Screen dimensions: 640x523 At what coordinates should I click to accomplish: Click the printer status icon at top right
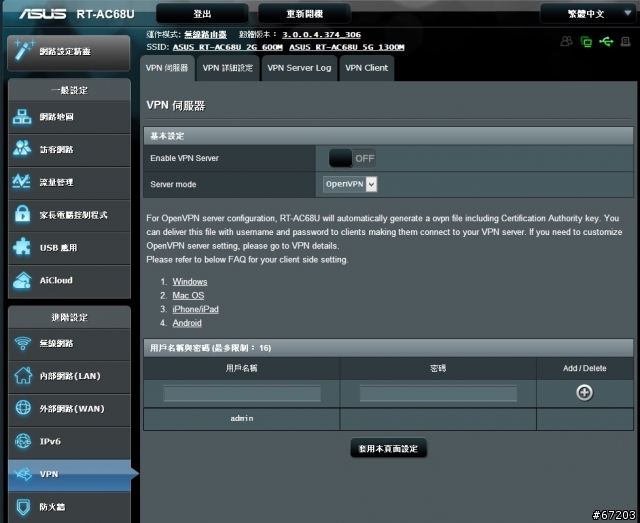coord(625,41)
